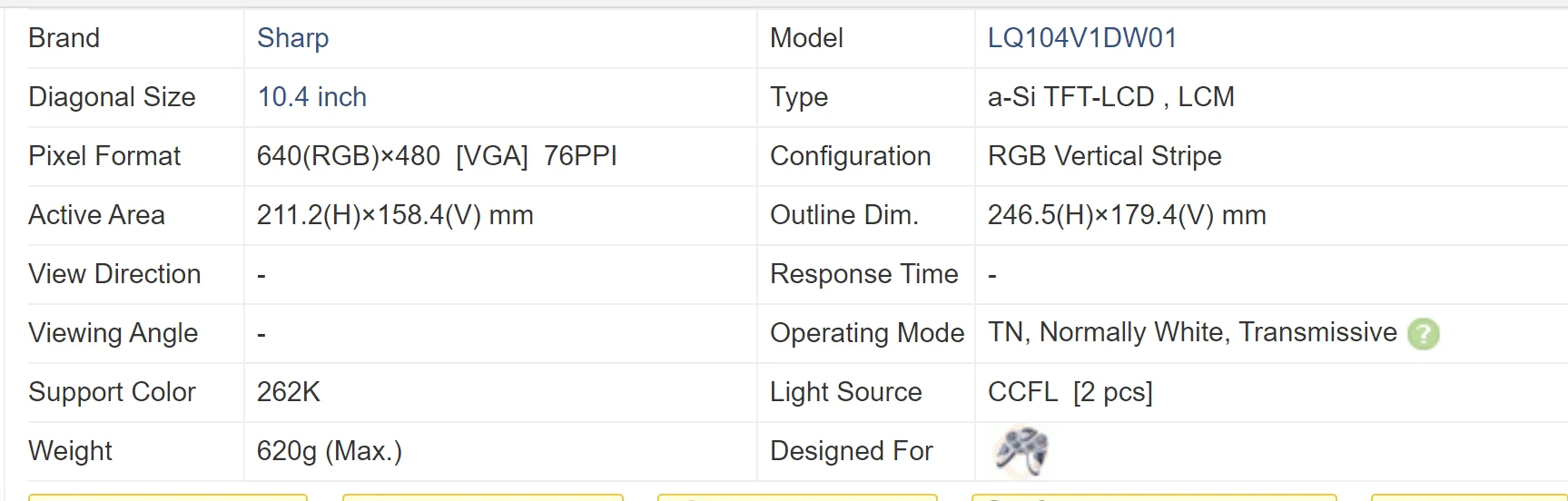This screenshot has width=1568, height=501.
Task: Click the TN, Normally White, Transmissive text
Action: point(1192,332)
